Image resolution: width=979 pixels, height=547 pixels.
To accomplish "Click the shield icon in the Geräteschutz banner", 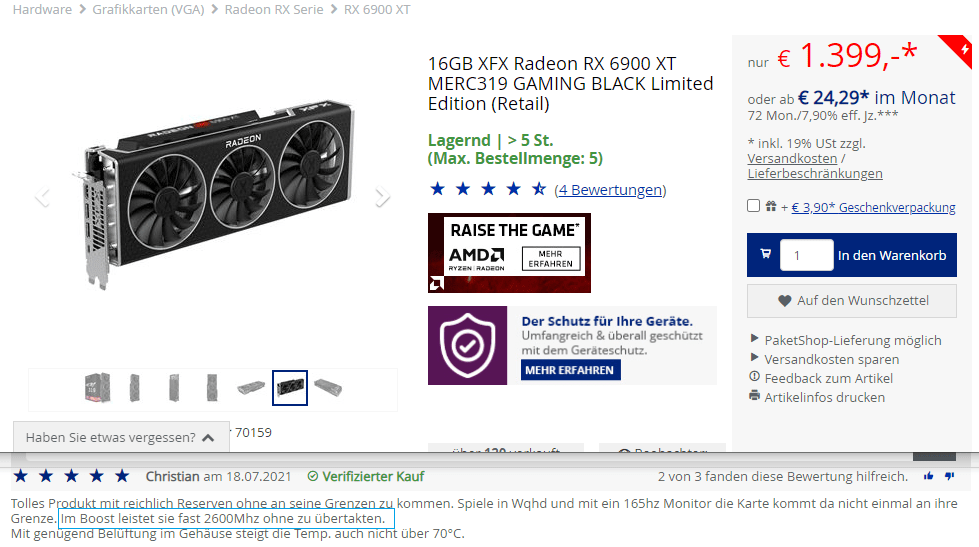I will pos(467,345).
